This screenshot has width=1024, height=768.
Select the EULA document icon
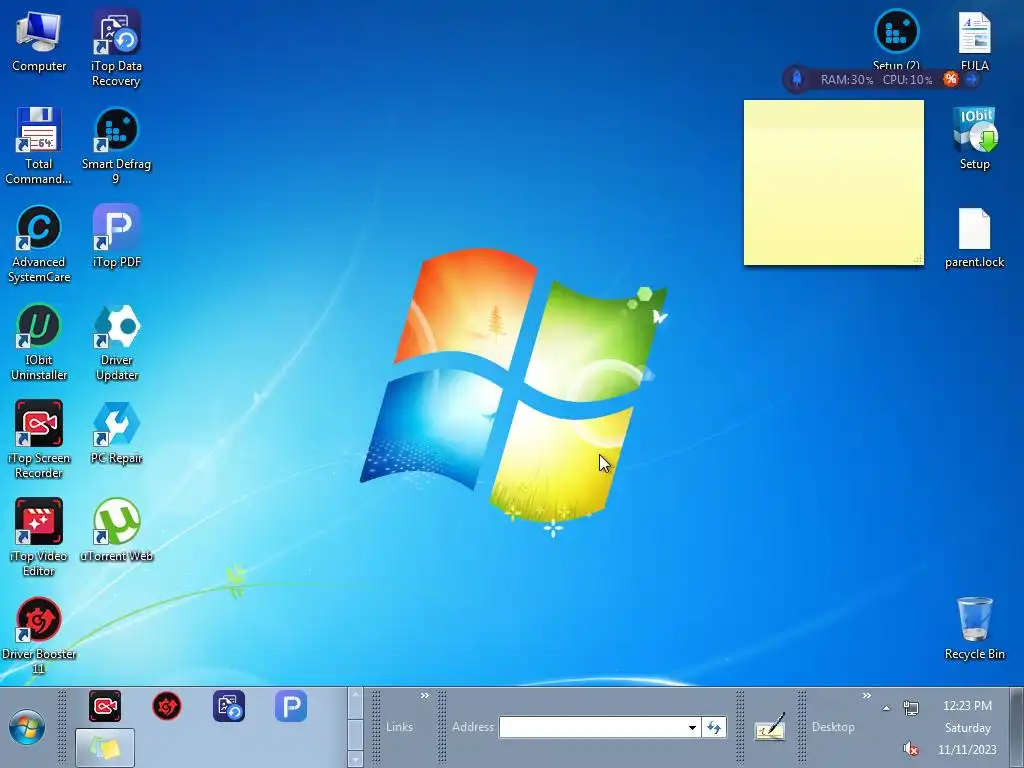(974, 40)
